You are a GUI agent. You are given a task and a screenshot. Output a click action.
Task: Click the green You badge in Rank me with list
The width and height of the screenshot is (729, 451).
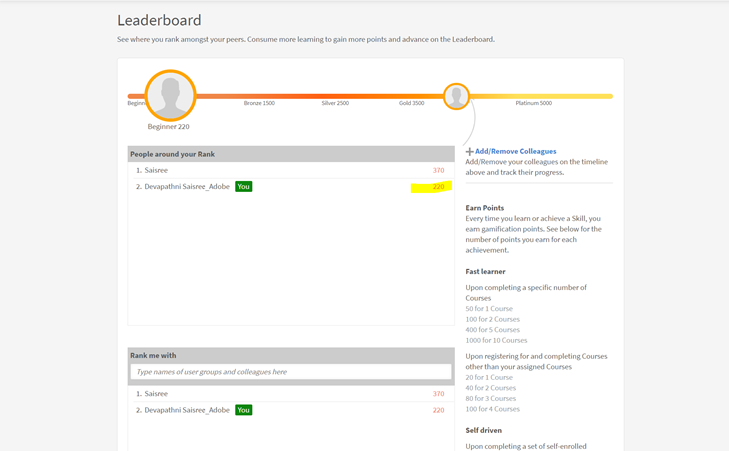pos(243,410)
